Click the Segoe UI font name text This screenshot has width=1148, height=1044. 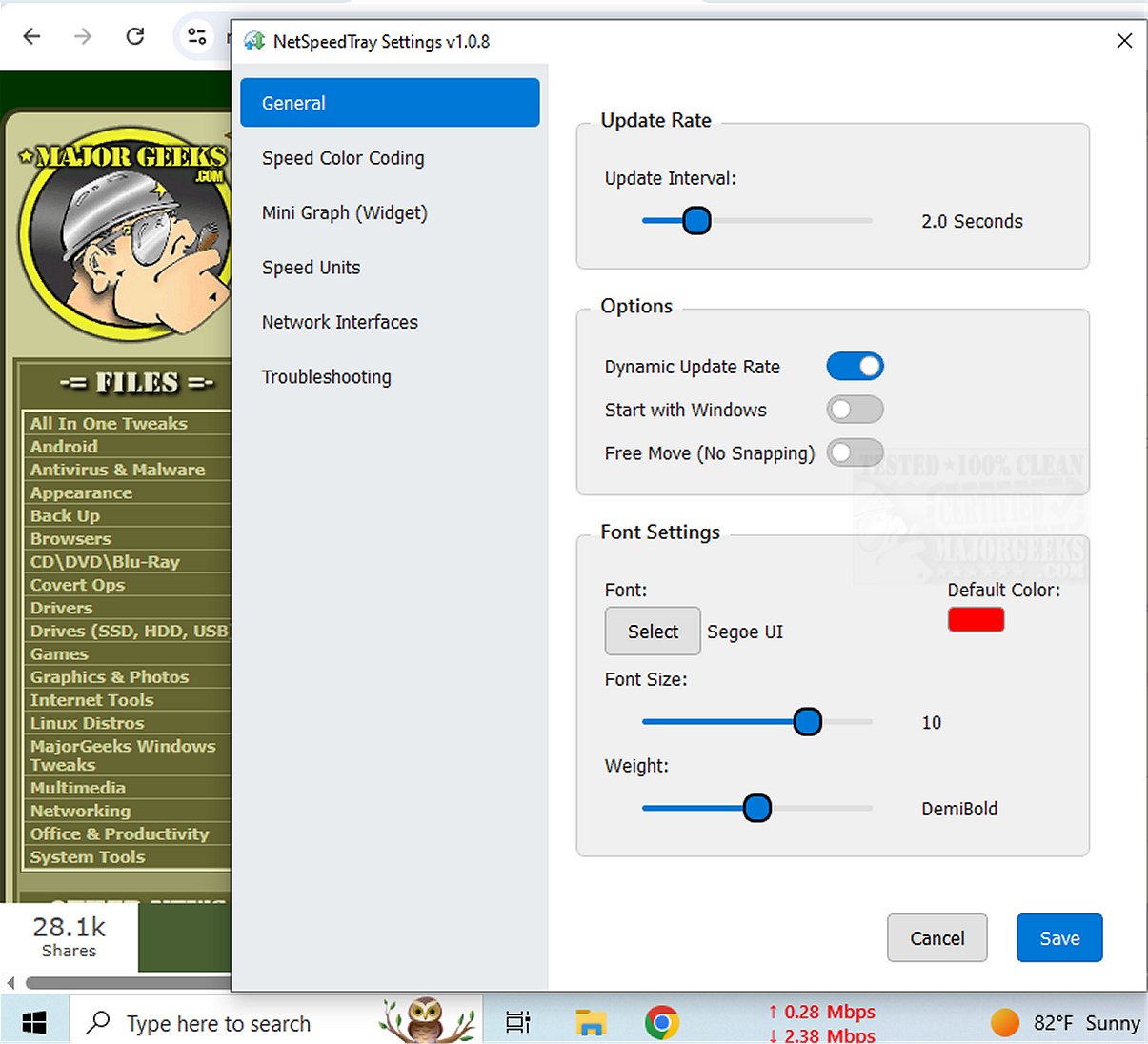(745, 632)
